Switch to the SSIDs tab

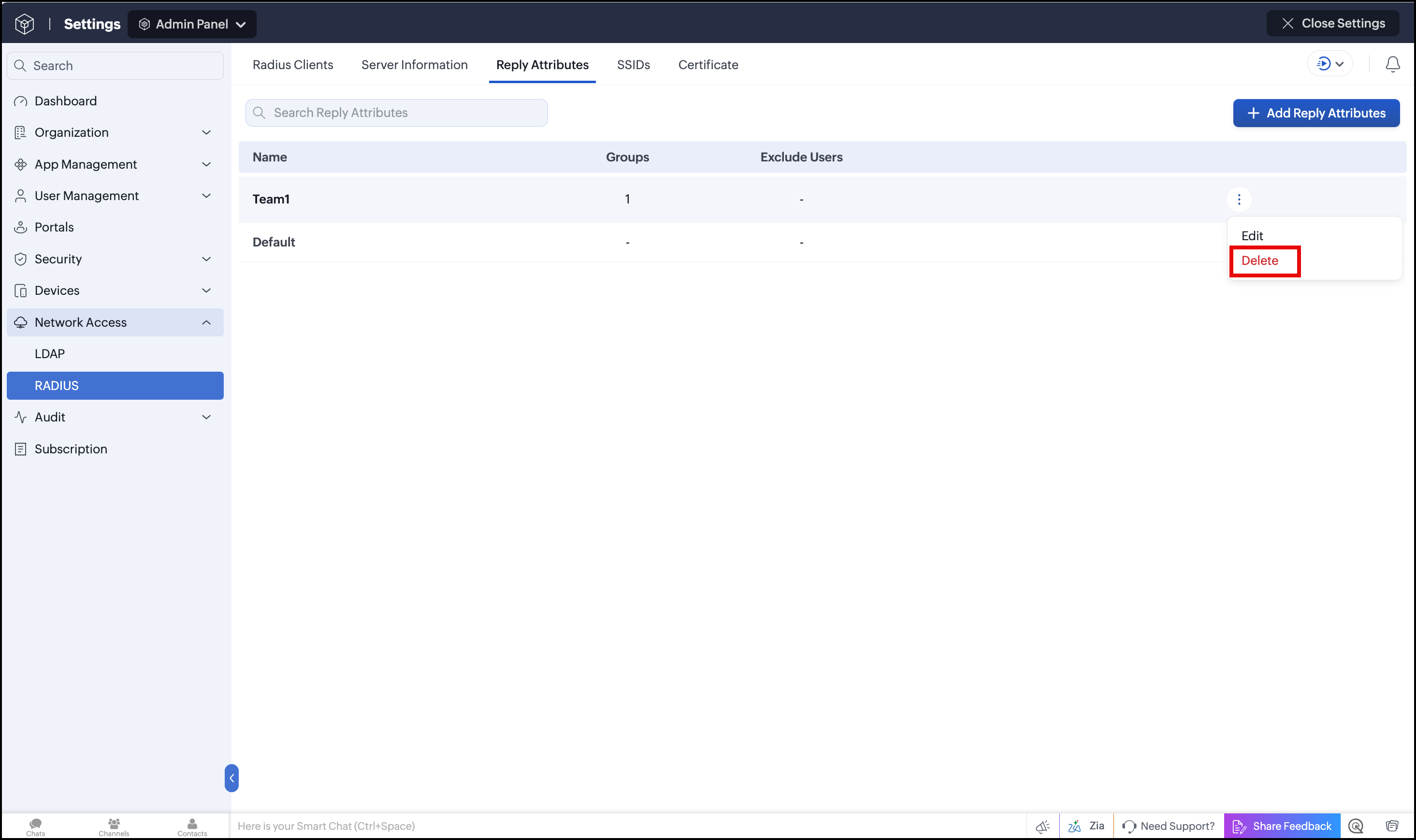click(633, 65)
